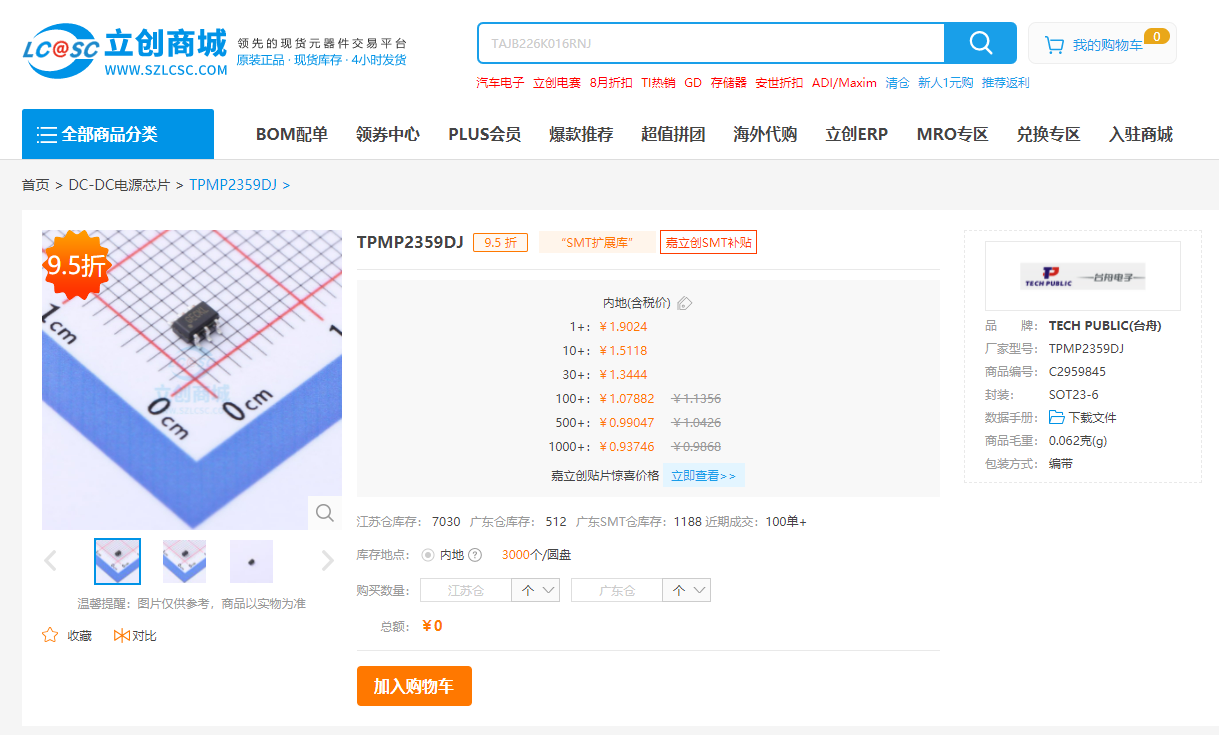
Task: Click the star favorite icon 收藏
Action: 50,635
